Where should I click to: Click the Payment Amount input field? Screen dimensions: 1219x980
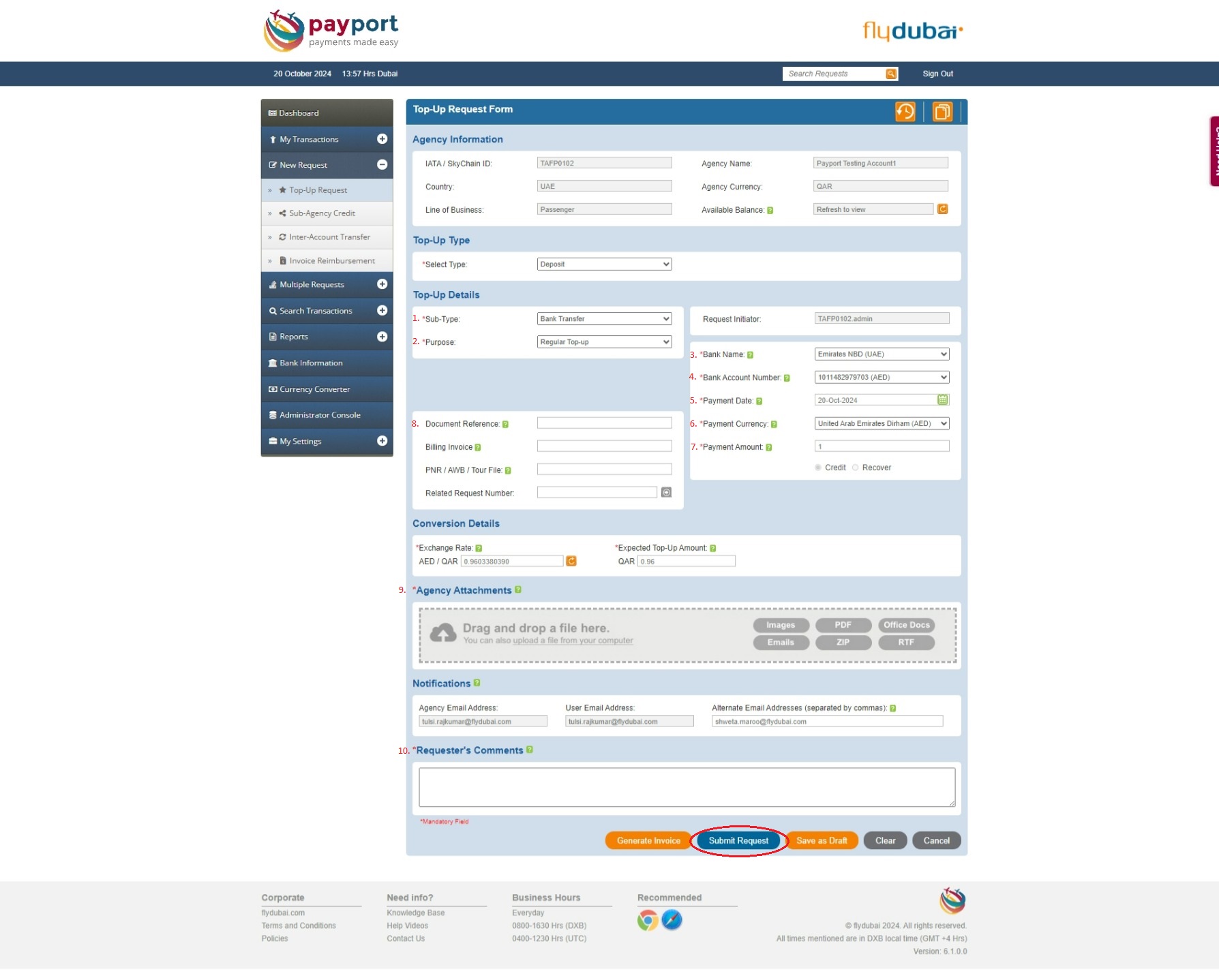point(882,446)
